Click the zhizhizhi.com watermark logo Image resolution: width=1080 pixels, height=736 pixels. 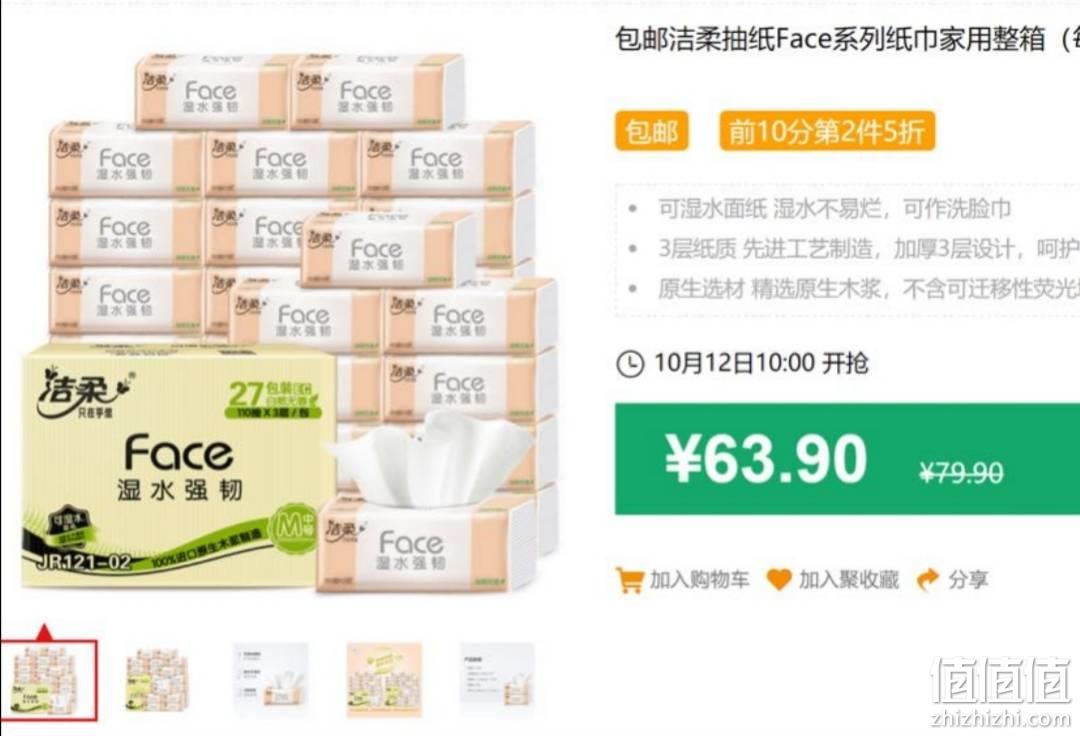click(x=1000, y=692)
